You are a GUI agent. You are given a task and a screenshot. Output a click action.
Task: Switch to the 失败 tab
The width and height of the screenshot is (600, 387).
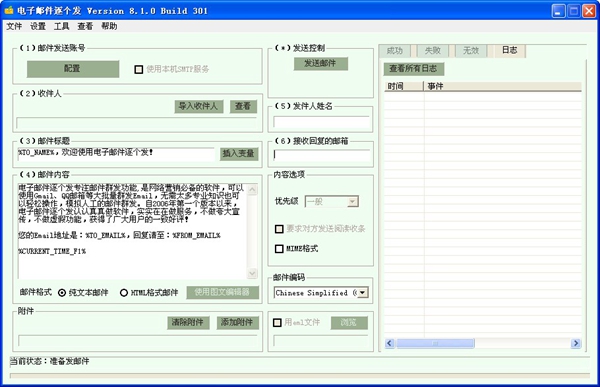point(433,51)
